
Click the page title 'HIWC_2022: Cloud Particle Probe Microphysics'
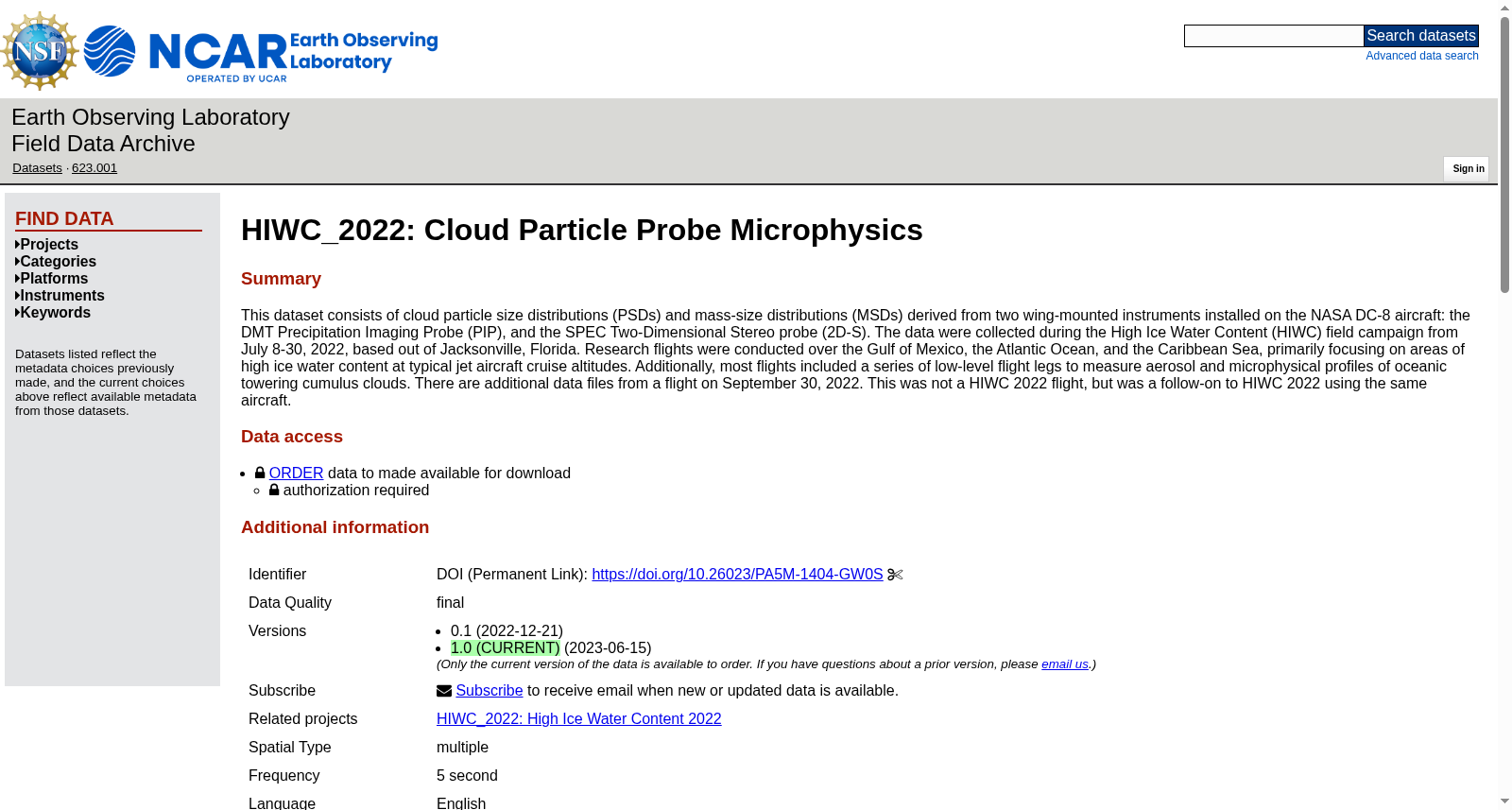click(582, 230)
